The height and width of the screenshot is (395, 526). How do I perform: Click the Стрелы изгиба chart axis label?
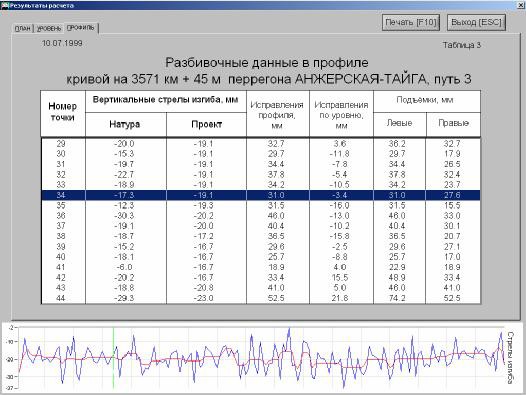click(511, 358)
